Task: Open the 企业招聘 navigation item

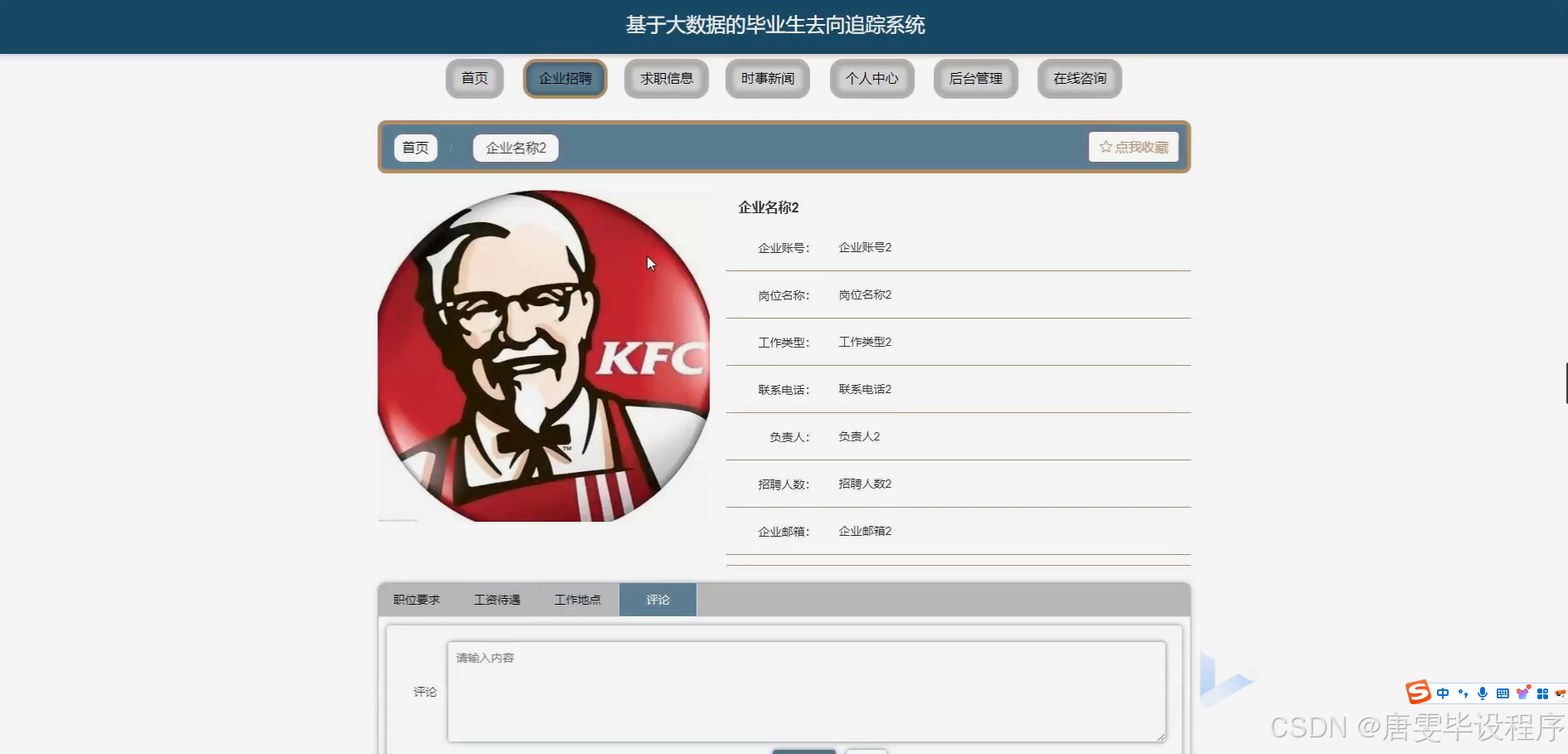Action: pyautogui.click(x=565, y=79)
